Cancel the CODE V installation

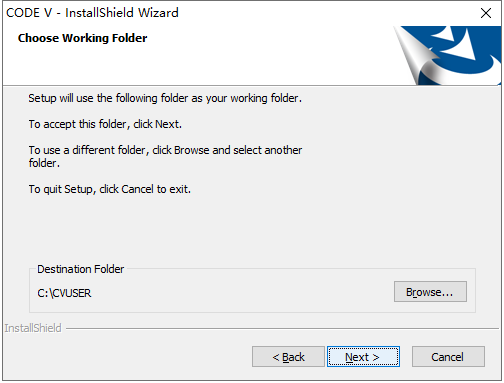tap(448, 356)
